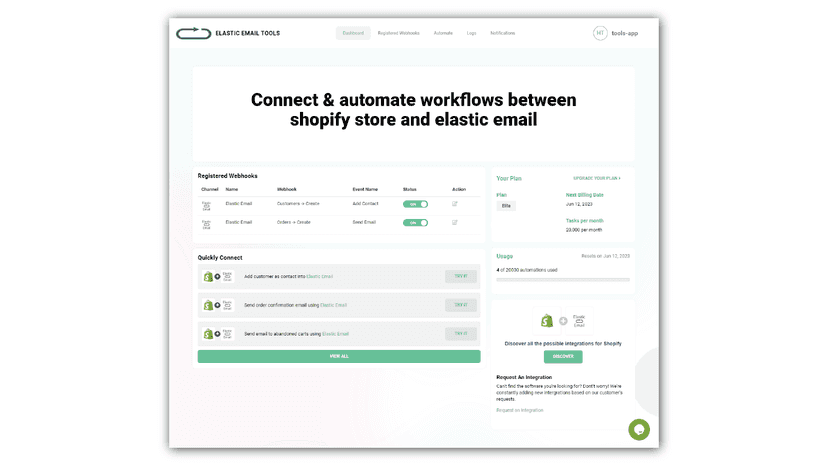Open the HT user avatar
The height and width of the screenshot is (466, 828).
coord(600,33)
